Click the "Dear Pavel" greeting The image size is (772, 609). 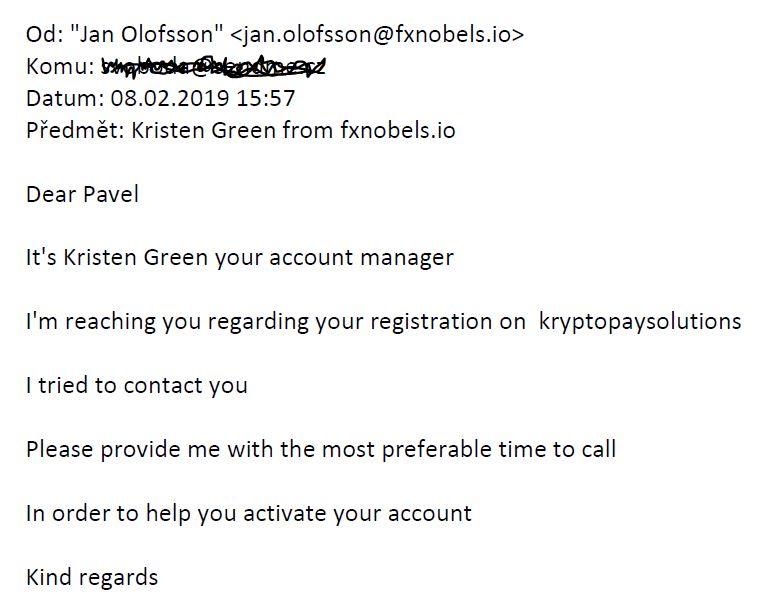82,194
